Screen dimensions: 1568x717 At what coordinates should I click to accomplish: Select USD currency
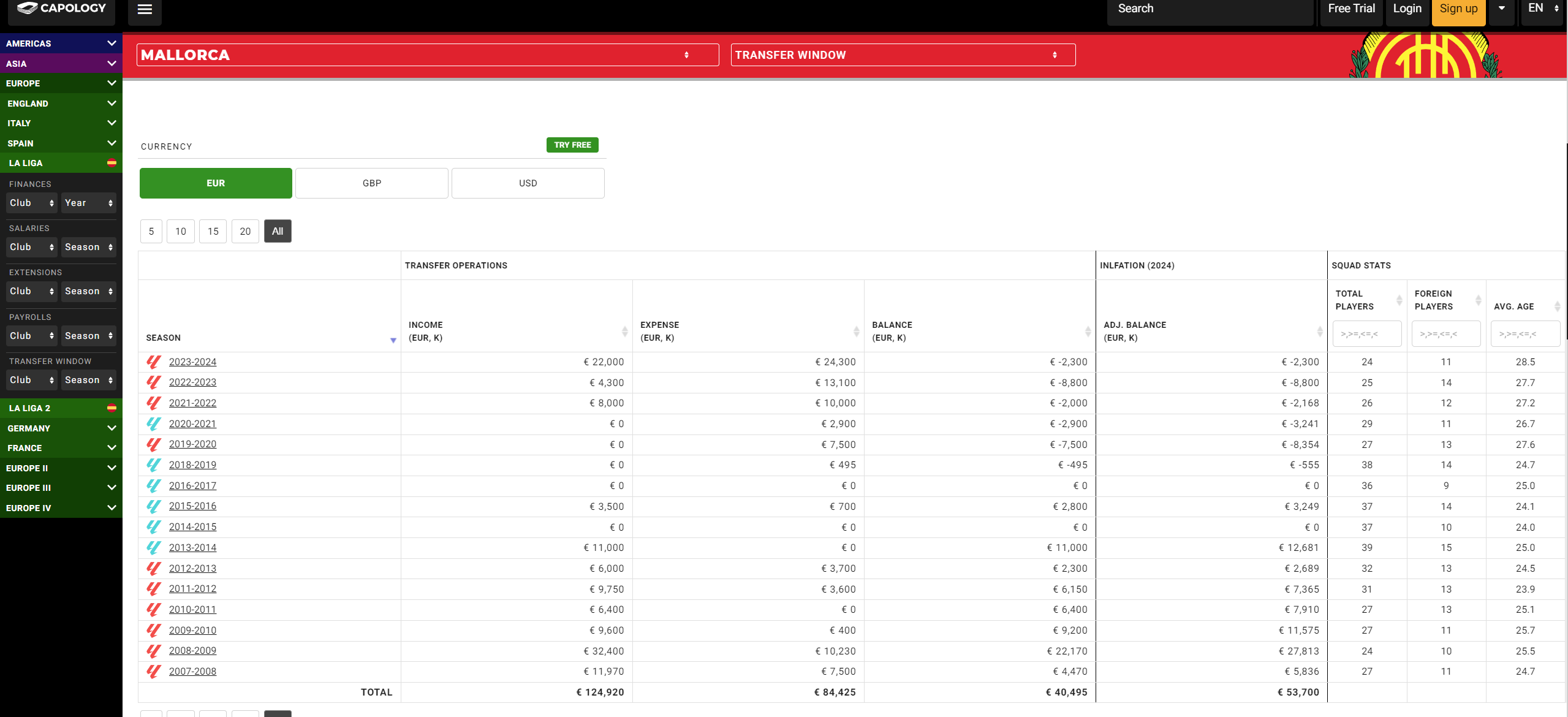tap(528, 183)
